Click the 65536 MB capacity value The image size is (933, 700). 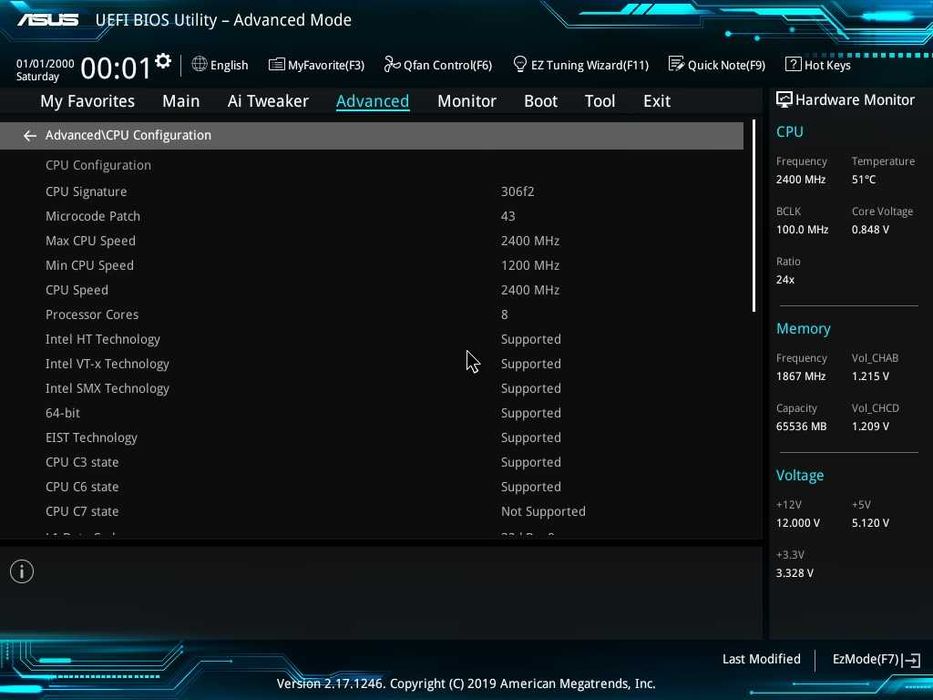pyautogui.click(x=801, y=426)
